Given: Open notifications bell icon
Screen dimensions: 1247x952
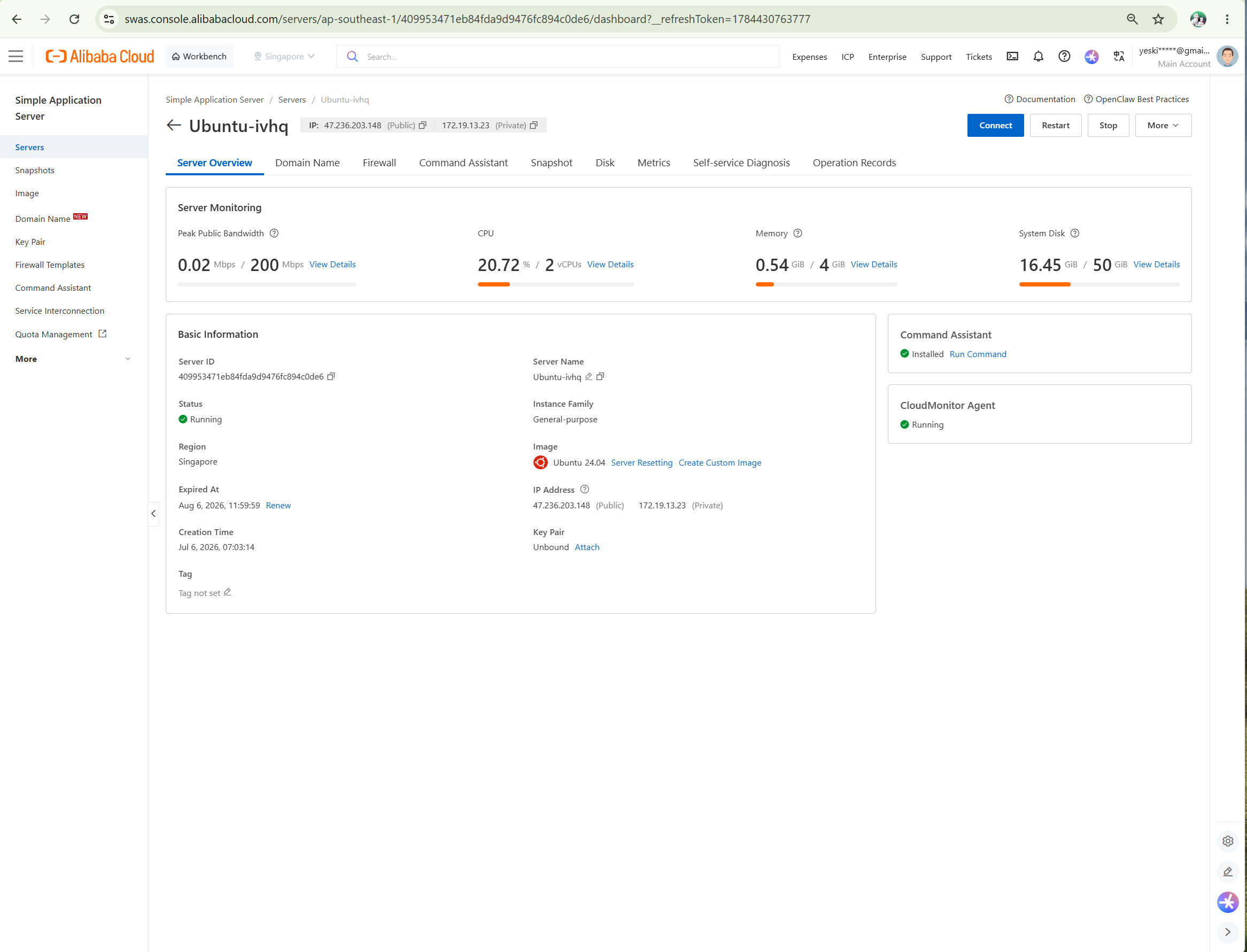Looking at the screenshot, I should (x=1038, y=56).
